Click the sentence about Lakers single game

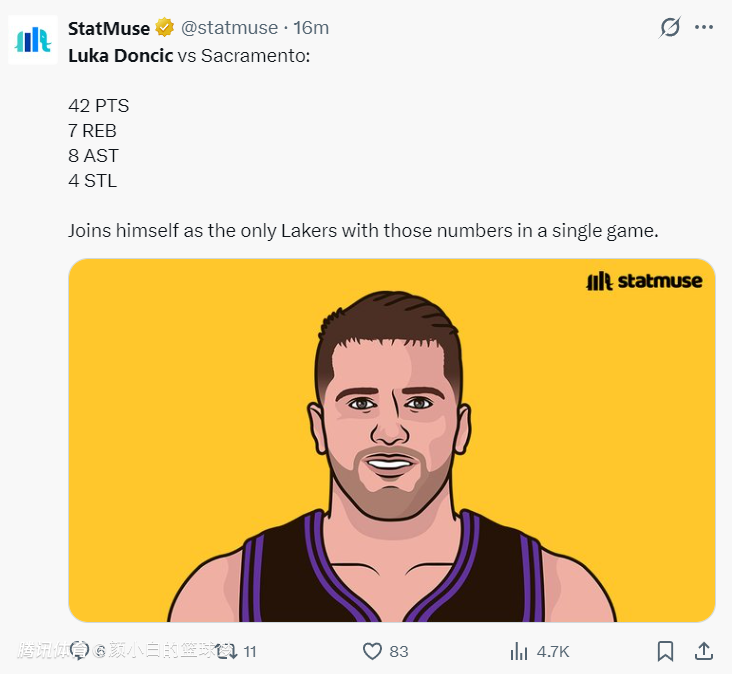(363, 231)
